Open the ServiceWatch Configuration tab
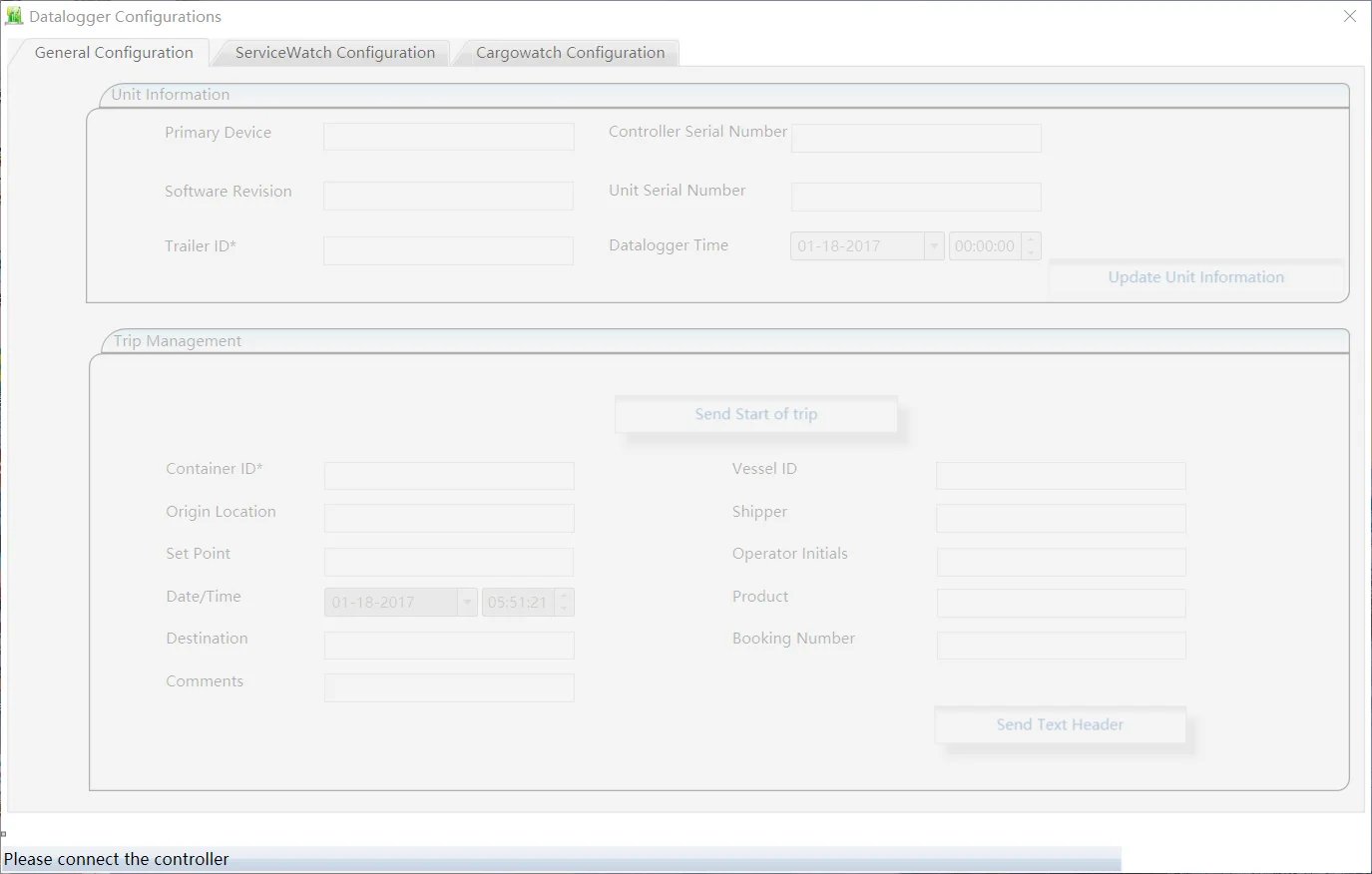This screenshot has height=874, width=1372. pyautogui.click(x=332, y=53)
